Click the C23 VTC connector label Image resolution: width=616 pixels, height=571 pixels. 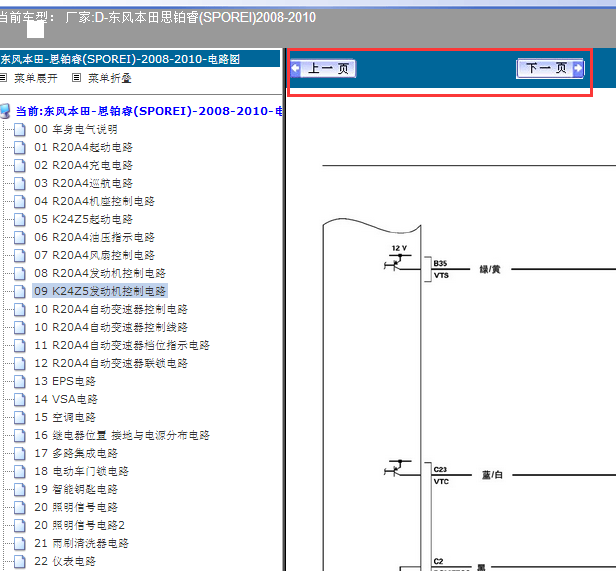click(441, 475)
